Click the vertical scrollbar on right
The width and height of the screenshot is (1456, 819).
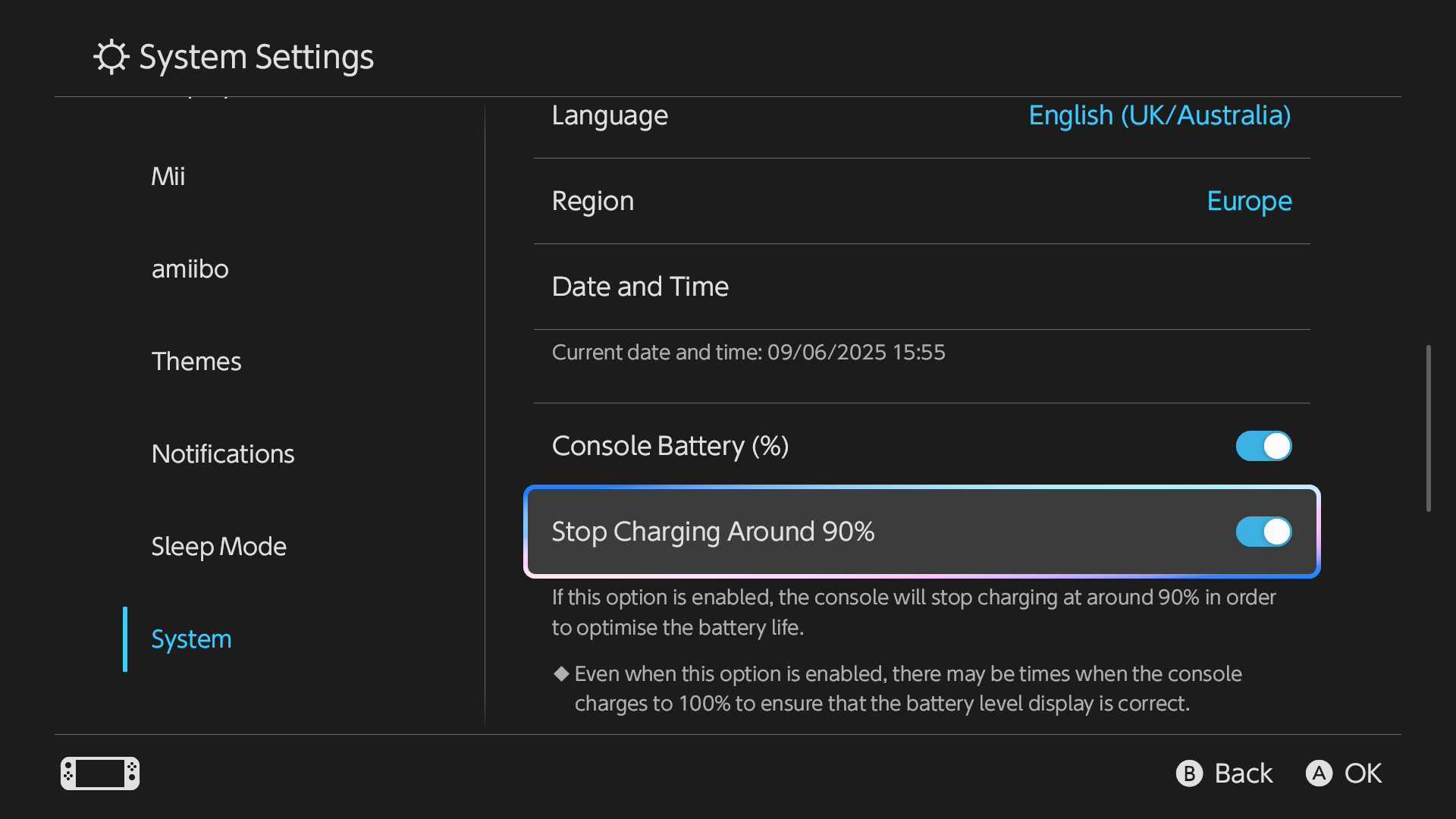click(x=1428, y=428)
